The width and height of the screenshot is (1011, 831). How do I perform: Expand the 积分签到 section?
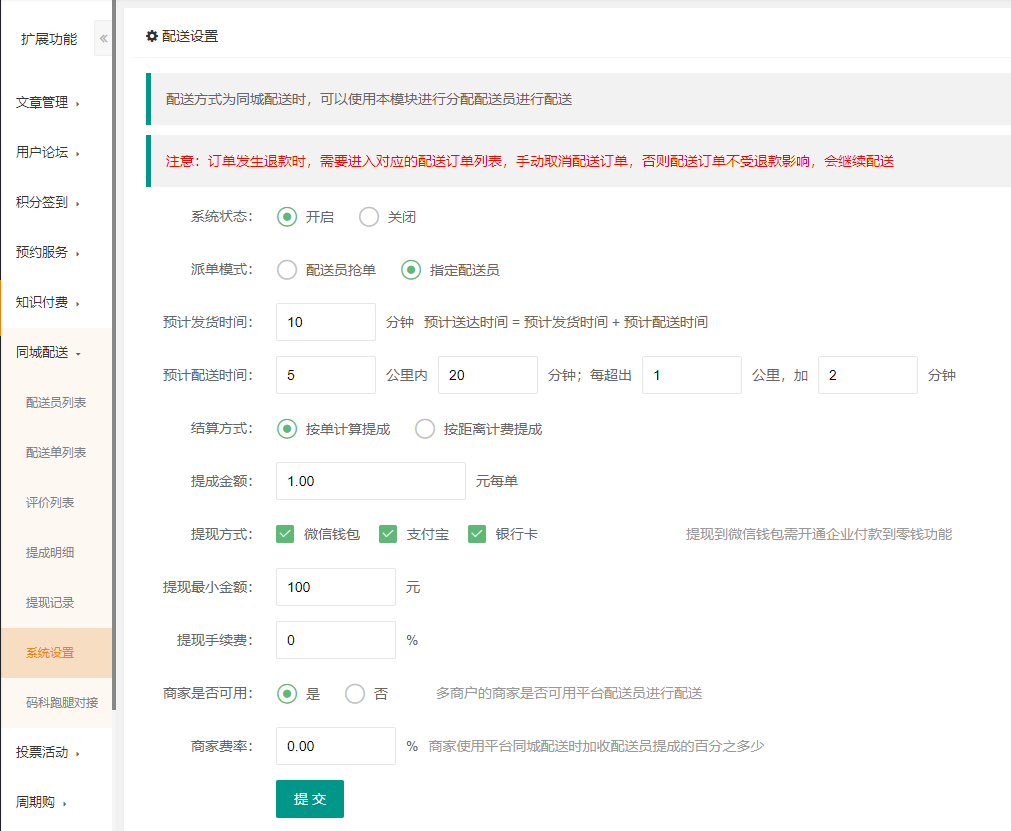pos(48,202)
